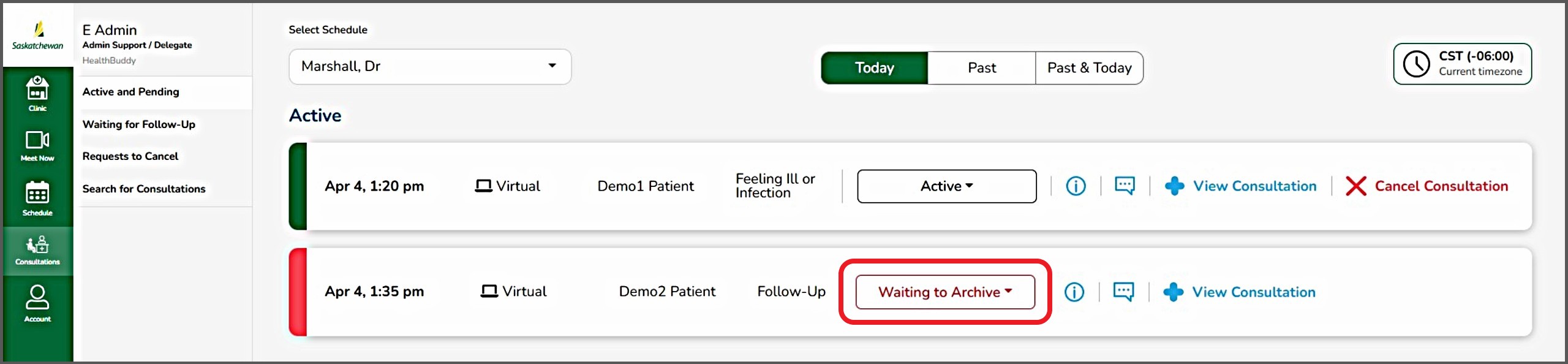Viewport: 1568px width, 364px height.
Task: Go to Waiting for Follow-Up
Action: click(139, 124)
